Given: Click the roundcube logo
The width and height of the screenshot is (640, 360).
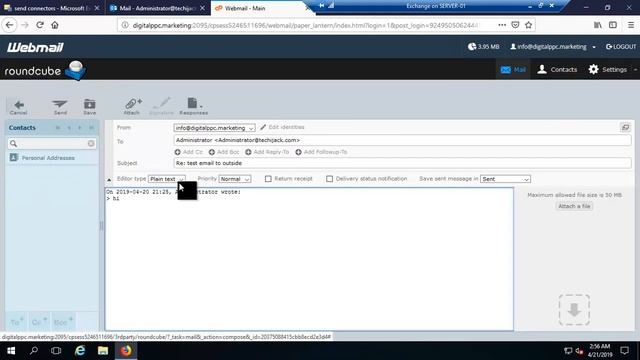Looking at the screenshot, I should tap(45, 70).
